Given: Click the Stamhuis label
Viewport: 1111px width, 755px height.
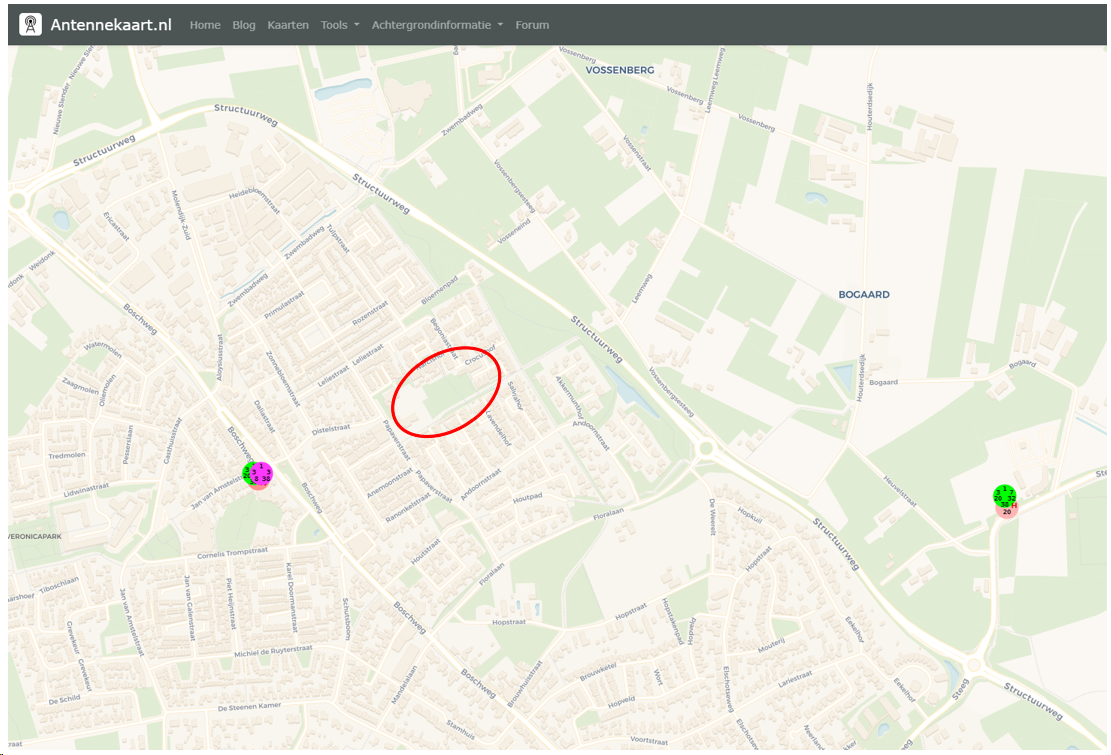Looking at the screenshot, I should pos(461,730).
